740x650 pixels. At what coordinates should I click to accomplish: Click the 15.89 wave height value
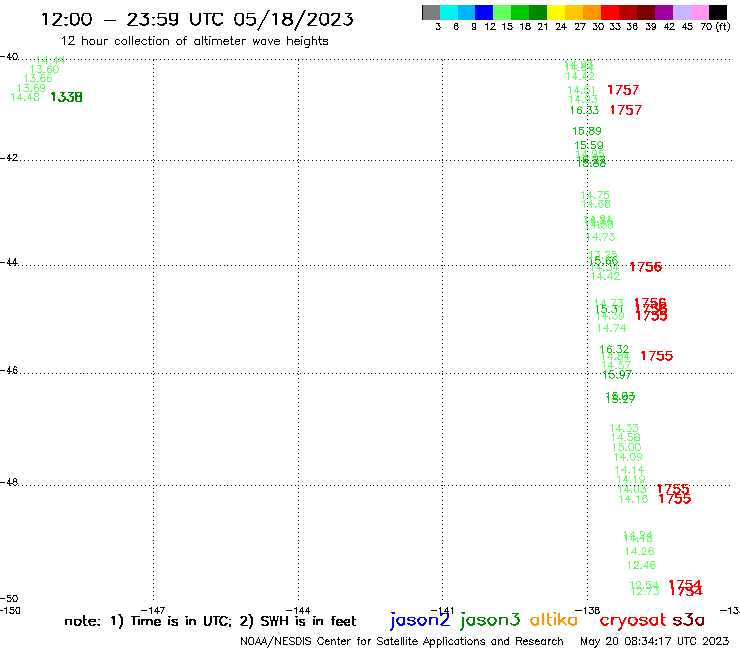(587, 131)
